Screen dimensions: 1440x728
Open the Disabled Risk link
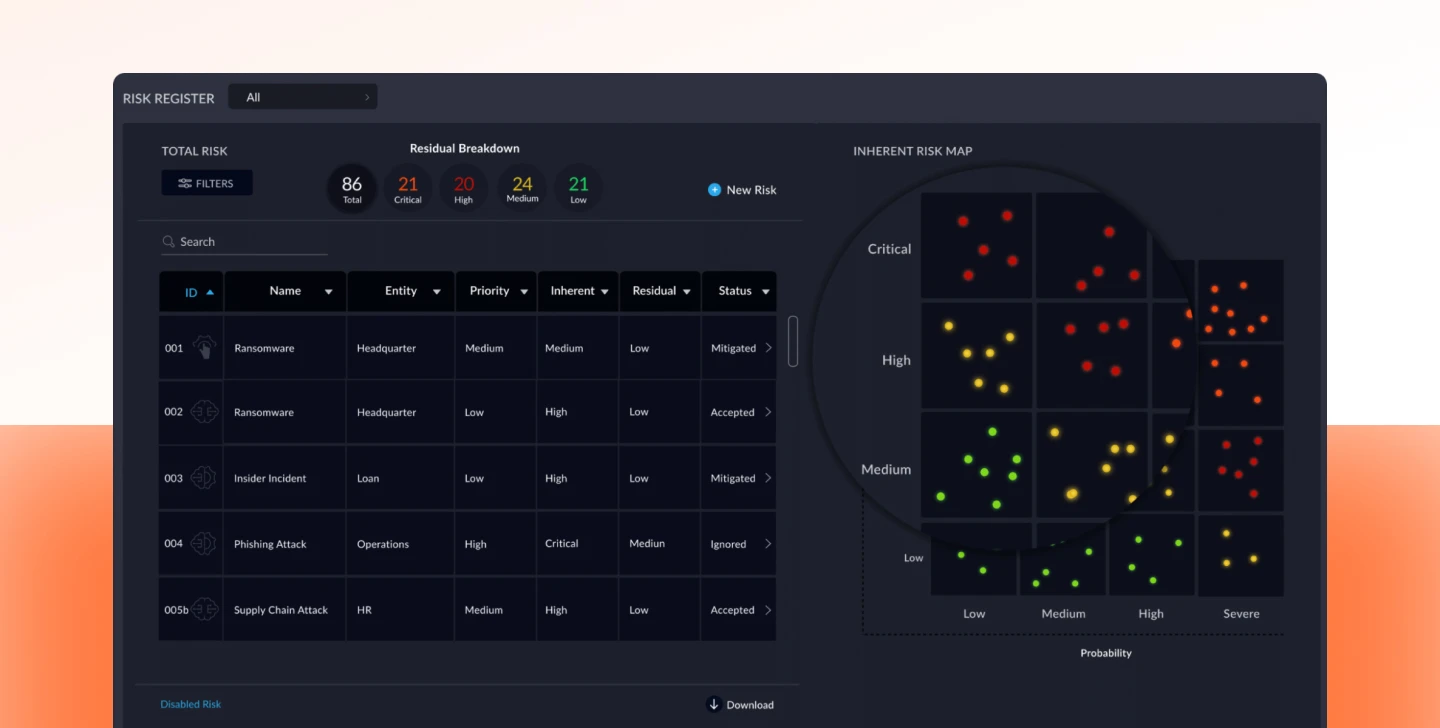pos(190,704)
